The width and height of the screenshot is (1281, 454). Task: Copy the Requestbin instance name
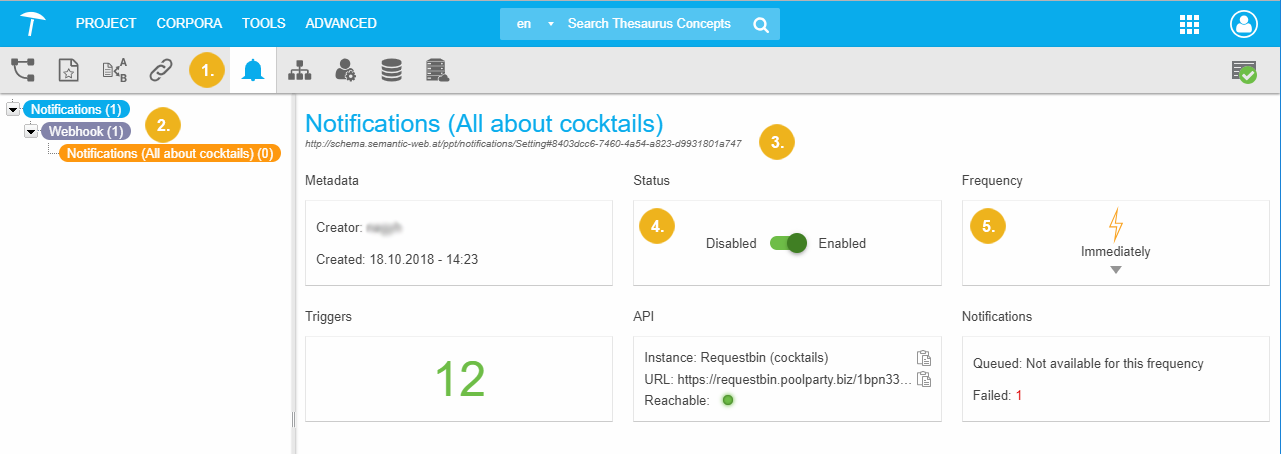click(924, 358)
